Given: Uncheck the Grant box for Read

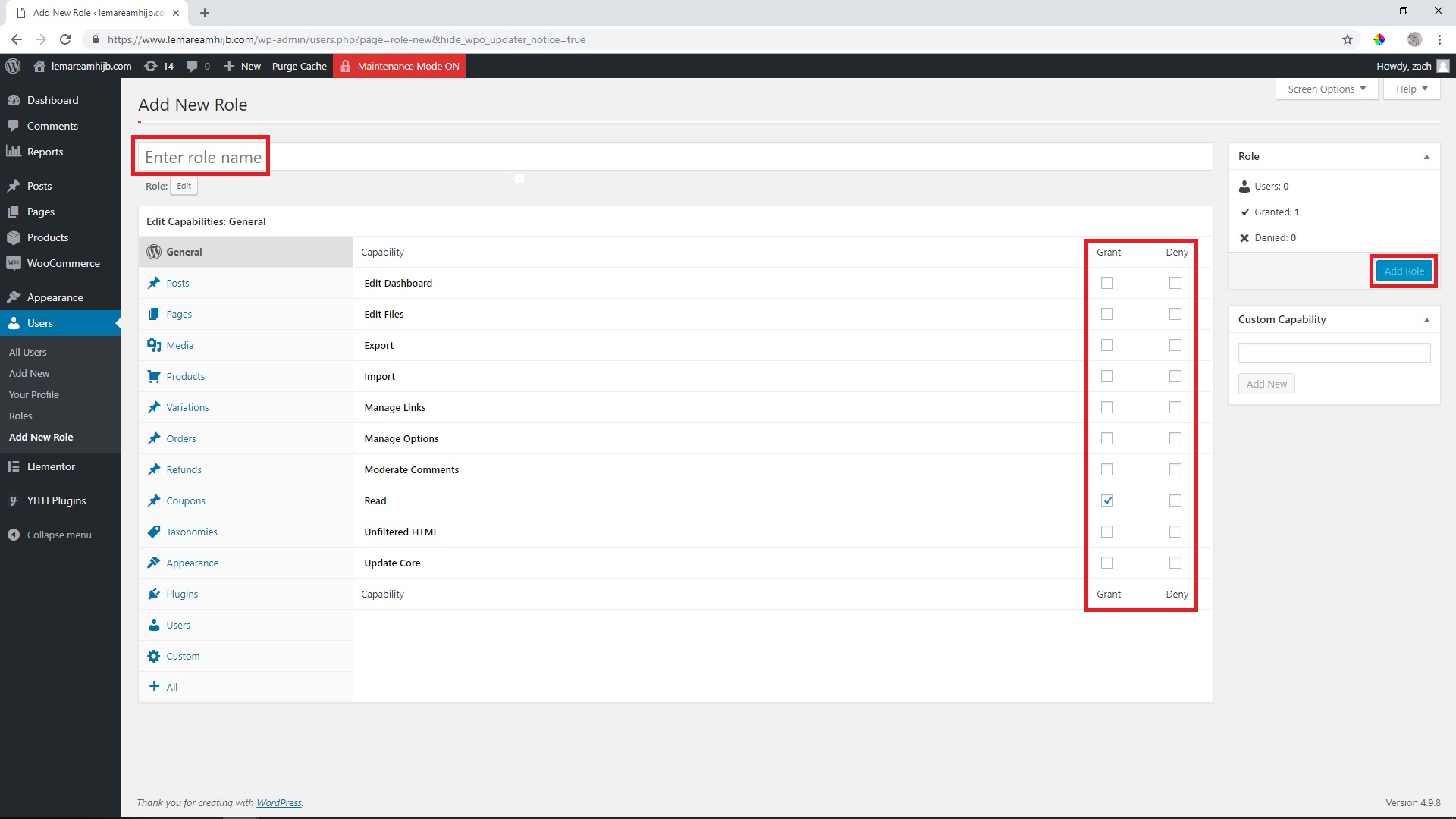Looking at the screenshot, I should click(x=1107, y=500).
